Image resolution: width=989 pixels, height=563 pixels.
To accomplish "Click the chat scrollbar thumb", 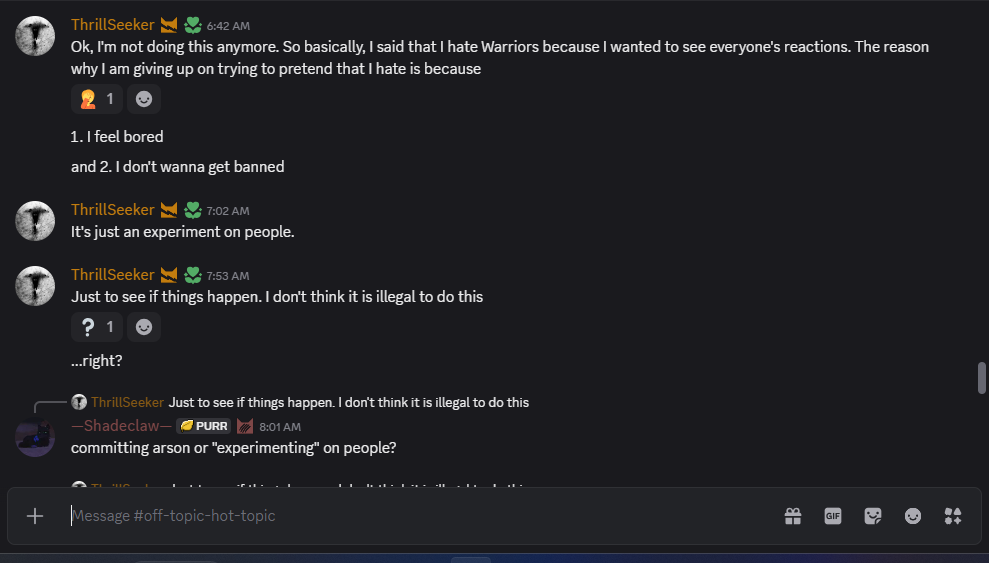I will click(982, 378).
